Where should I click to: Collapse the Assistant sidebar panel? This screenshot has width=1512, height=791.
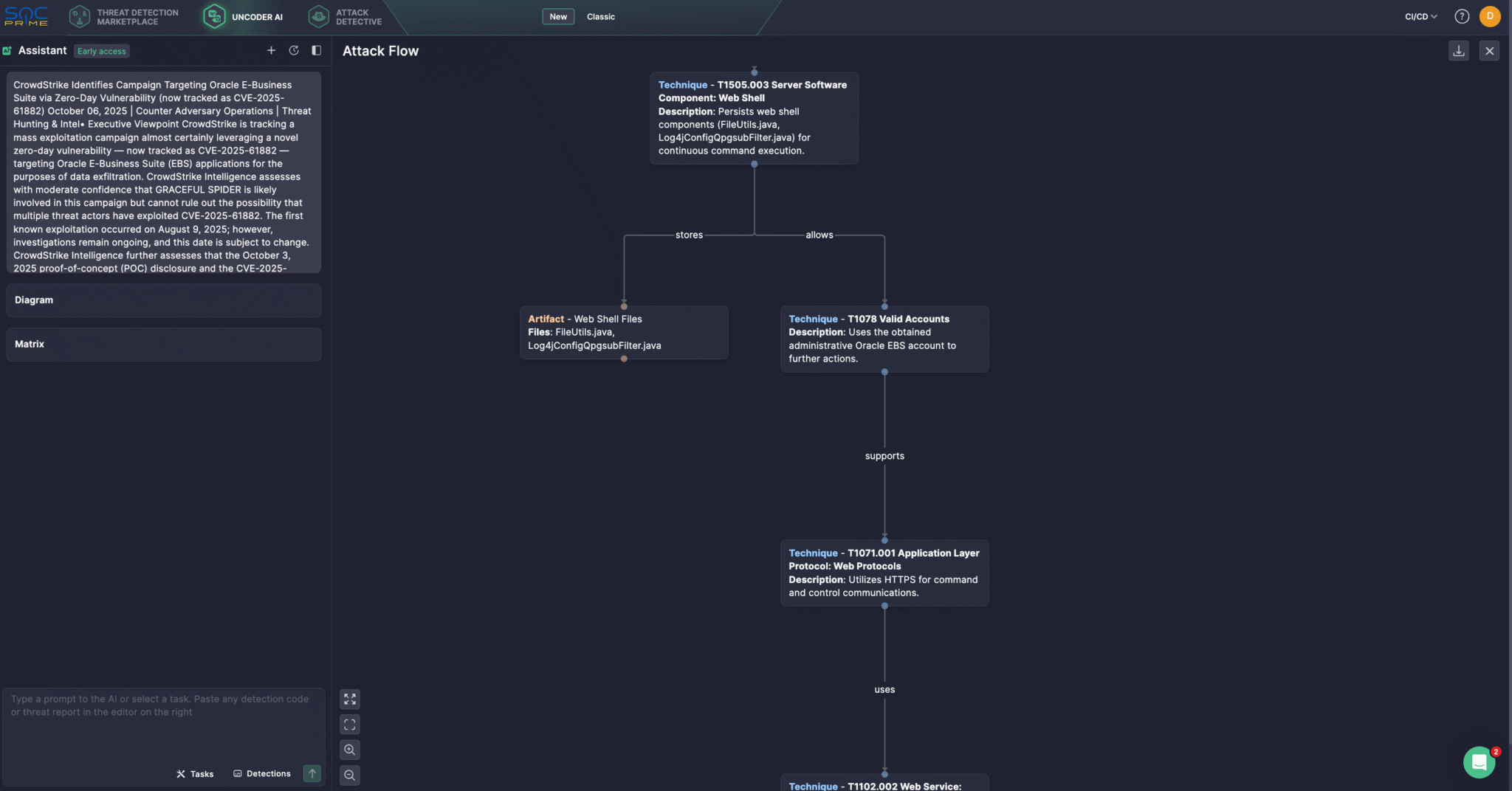click(x=317, y=50)
